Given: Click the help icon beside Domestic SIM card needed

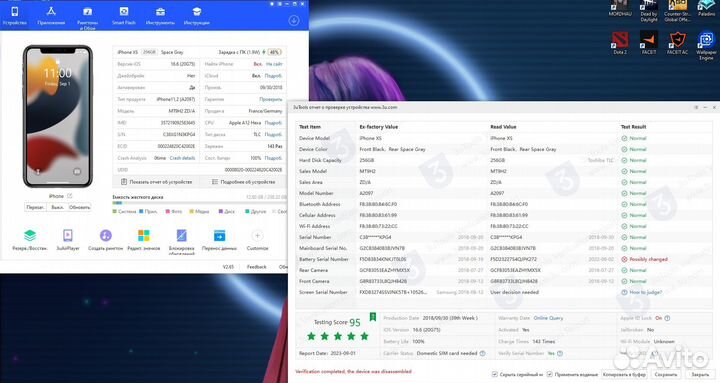Looking at the screenshot, I should [x=482, y=354].
